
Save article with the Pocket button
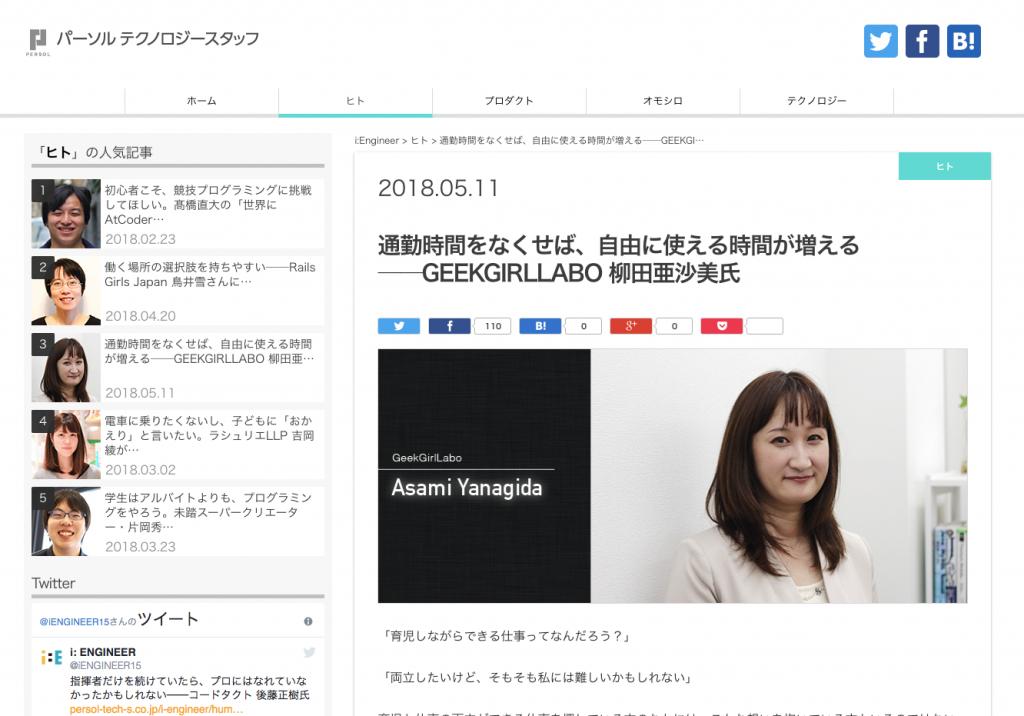coord(721,326)
